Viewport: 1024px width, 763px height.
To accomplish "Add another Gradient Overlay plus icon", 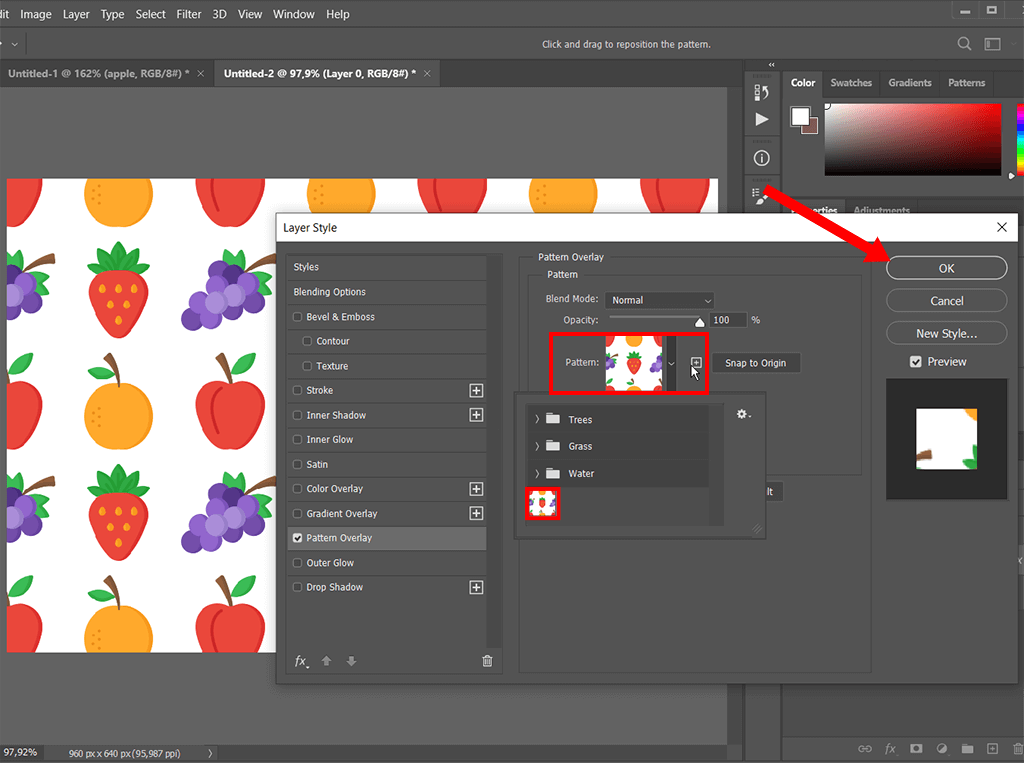I will click(x=476, y=514).
